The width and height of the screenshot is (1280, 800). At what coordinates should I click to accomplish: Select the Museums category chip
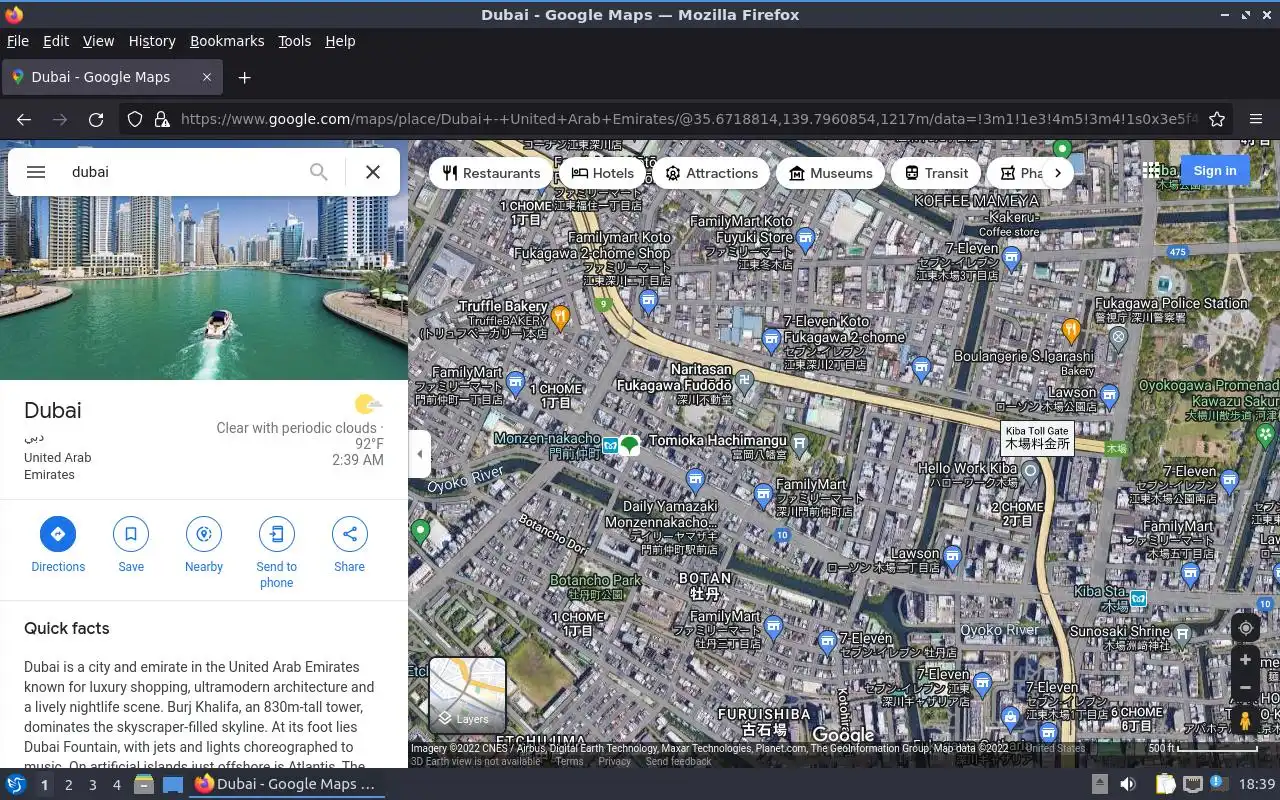(x=830, y=173)
